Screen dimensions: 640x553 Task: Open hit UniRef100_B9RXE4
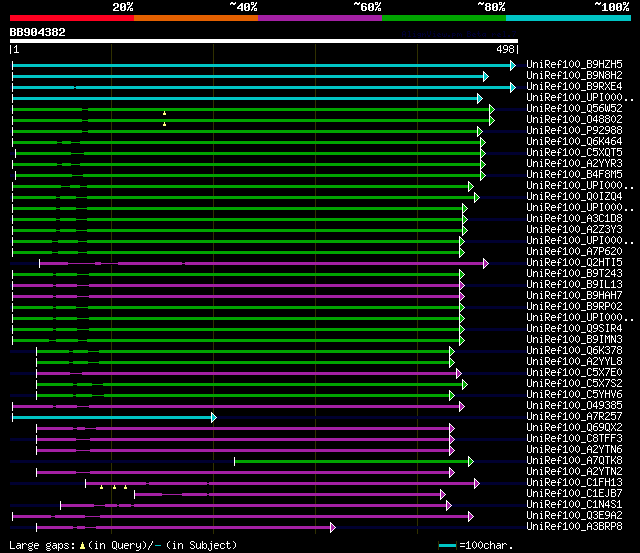pos(574,87)
